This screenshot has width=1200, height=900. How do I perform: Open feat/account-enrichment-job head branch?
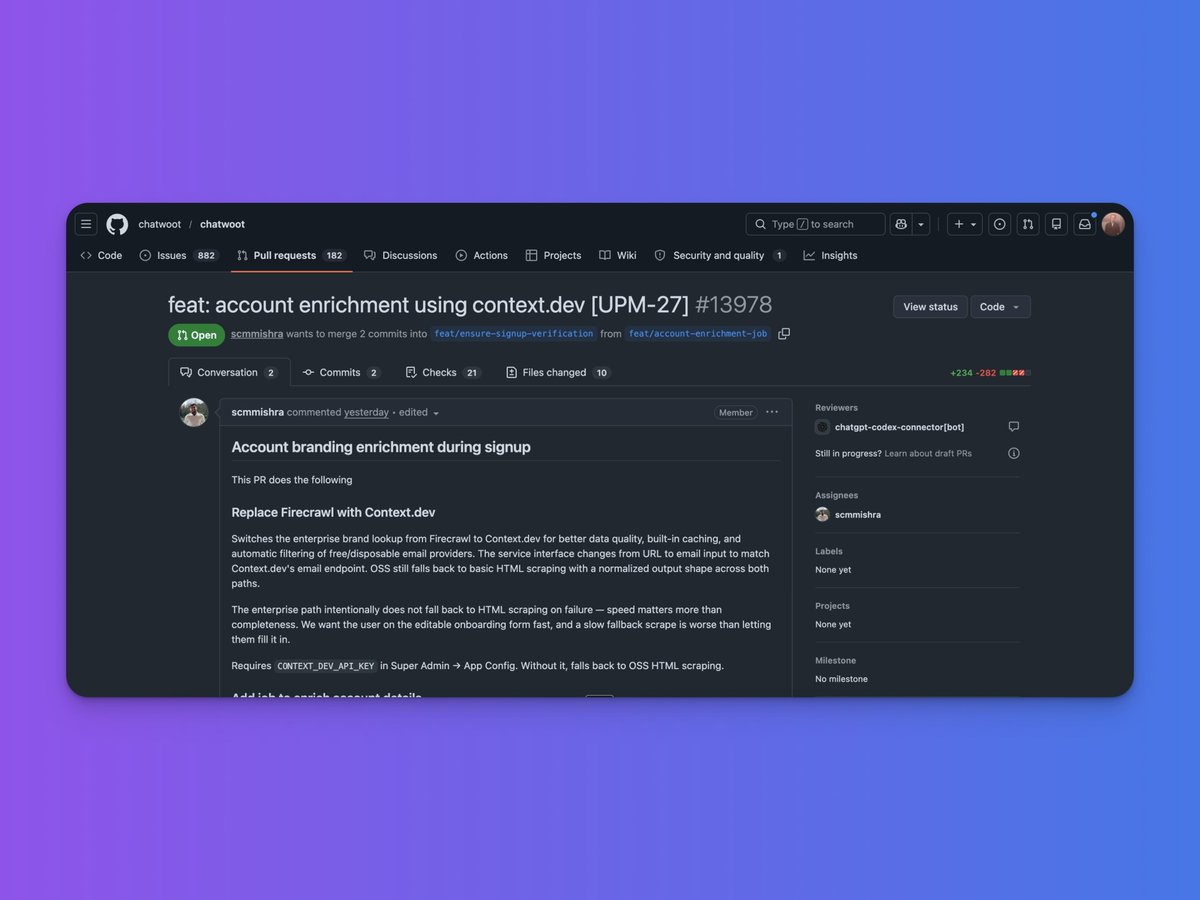point(699,334)
